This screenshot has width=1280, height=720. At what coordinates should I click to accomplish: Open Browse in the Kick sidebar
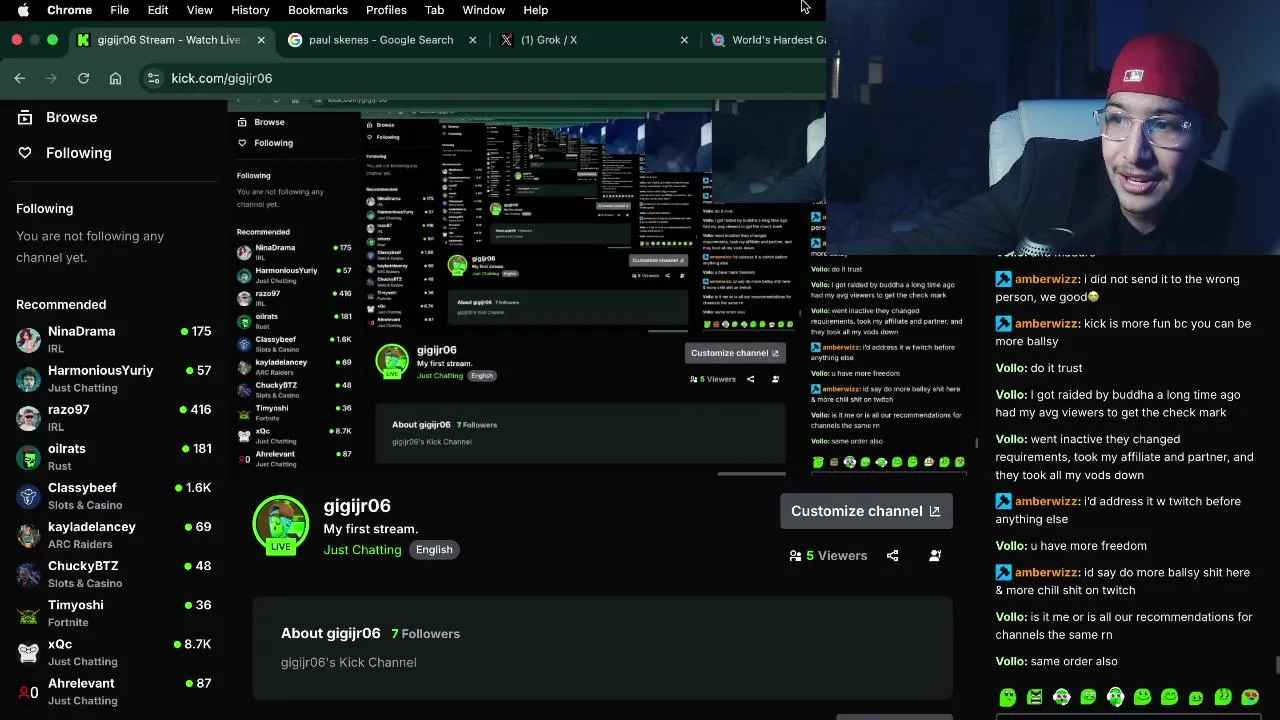coord(60,117)
